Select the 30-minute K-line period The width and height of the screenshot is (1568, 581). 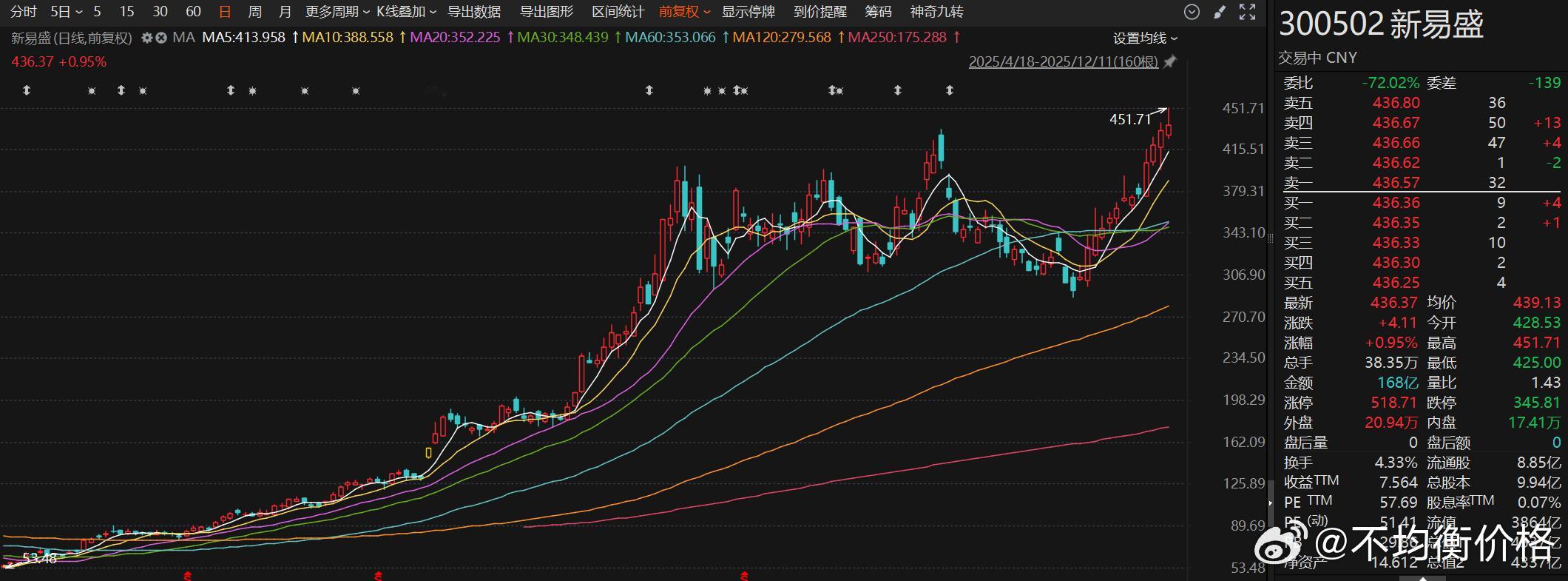[x=160, y=12]
